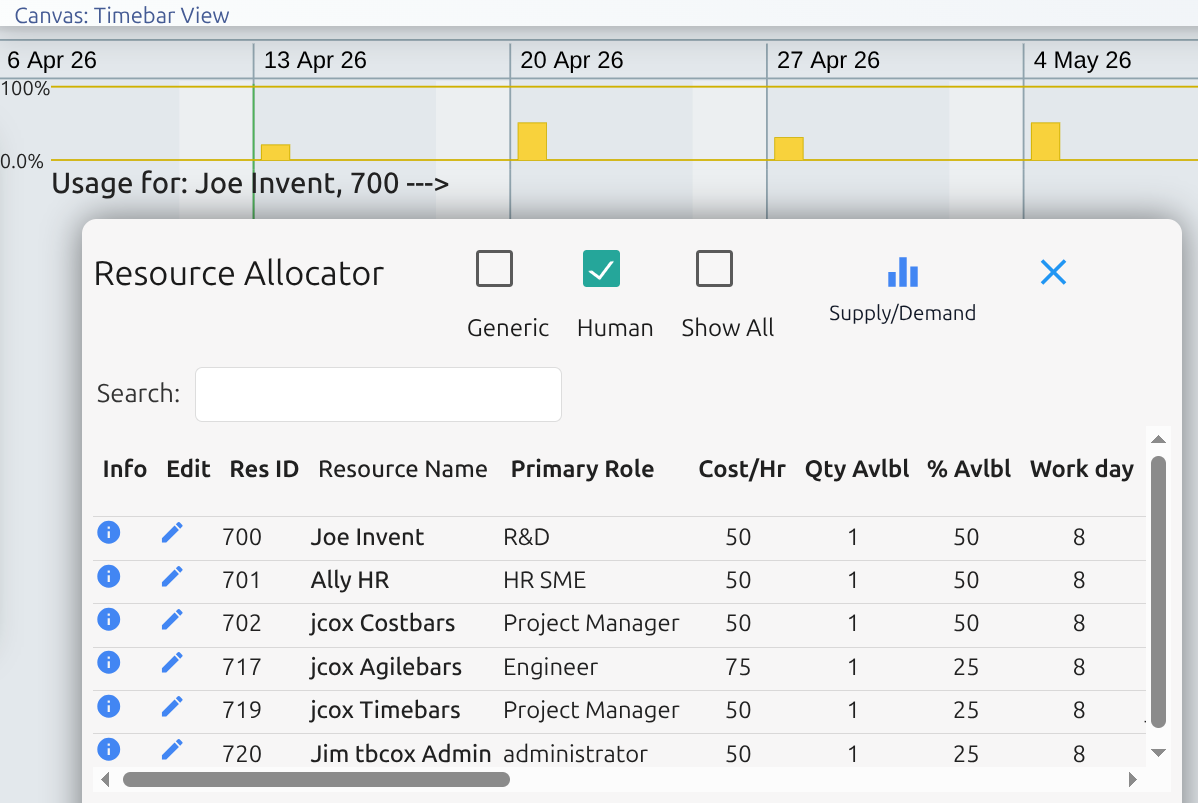Viewport: 1198px width, 803px height.
Task: Click the Engineer primary role cell
Action: click(550, 667)
